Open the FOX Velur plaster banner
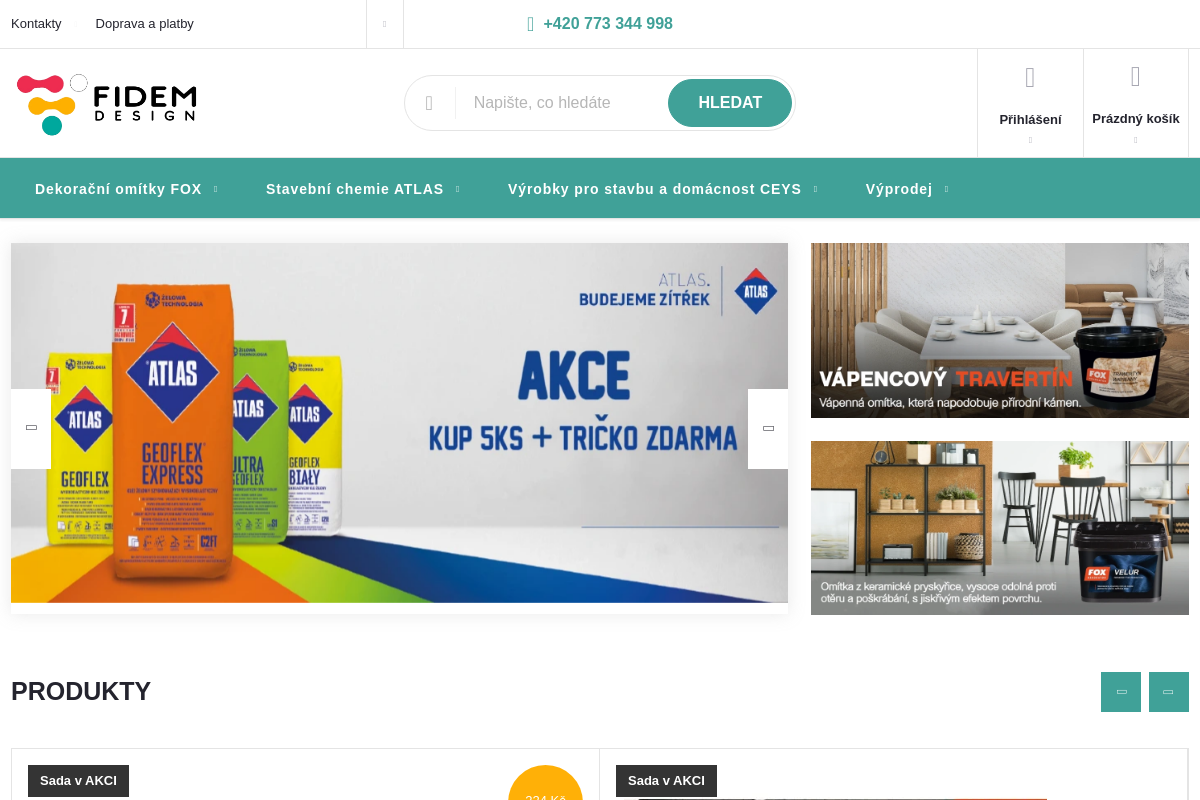The width and height of the screenshot is (1200, 800). [1000, 528]
